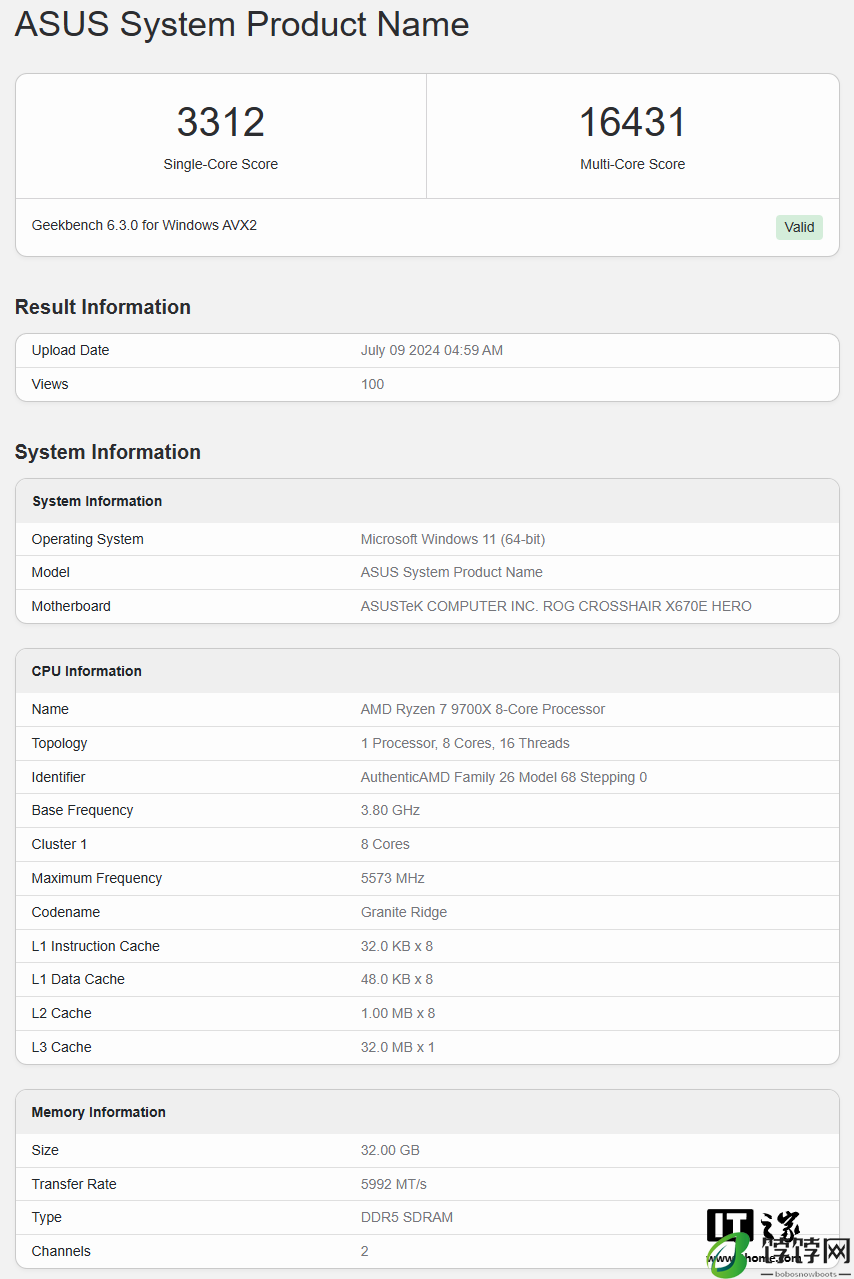Select the 3.80 GHz base frequency value
854x1279 pixels.
pos(390,810)
